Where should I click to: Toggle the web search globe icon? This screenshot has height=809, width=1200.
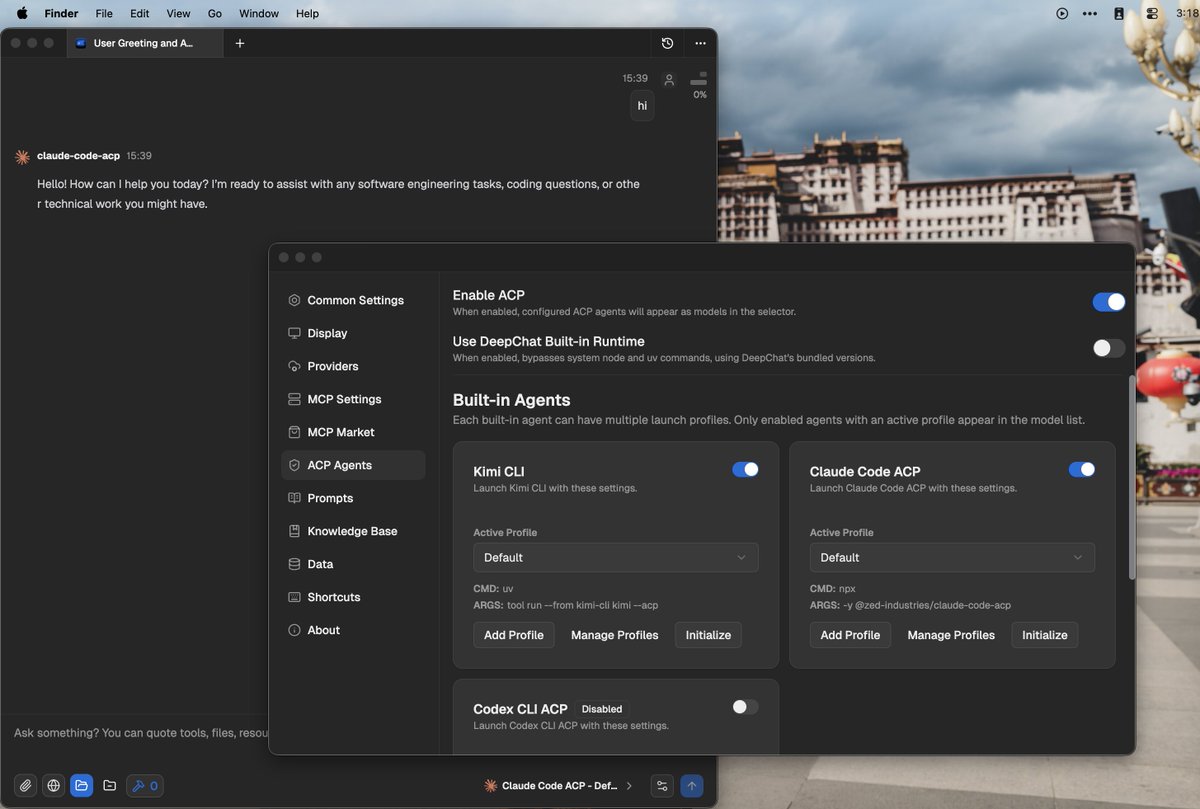(54, 786)
